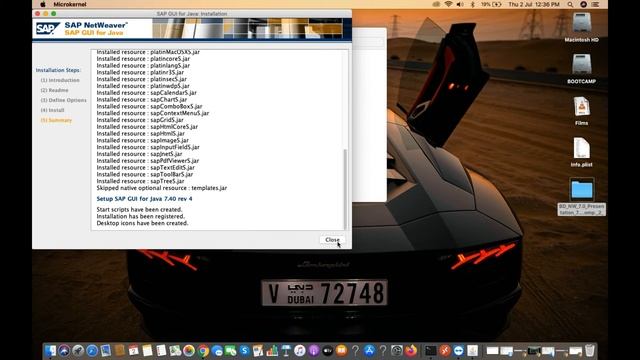Open the Microkernel application menu
Viewport: 640px width, 360px height.
point(70,4)
